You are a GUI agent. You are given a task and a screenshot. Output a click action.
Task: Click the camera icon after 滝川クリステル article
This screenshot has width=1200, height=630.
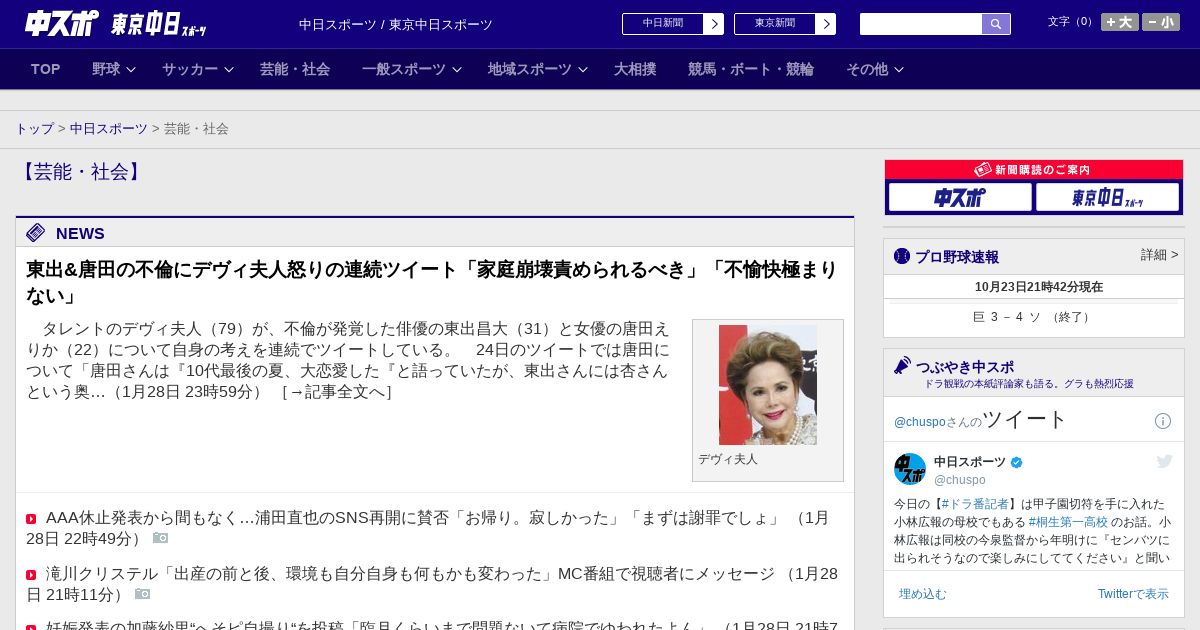[143, 594]
